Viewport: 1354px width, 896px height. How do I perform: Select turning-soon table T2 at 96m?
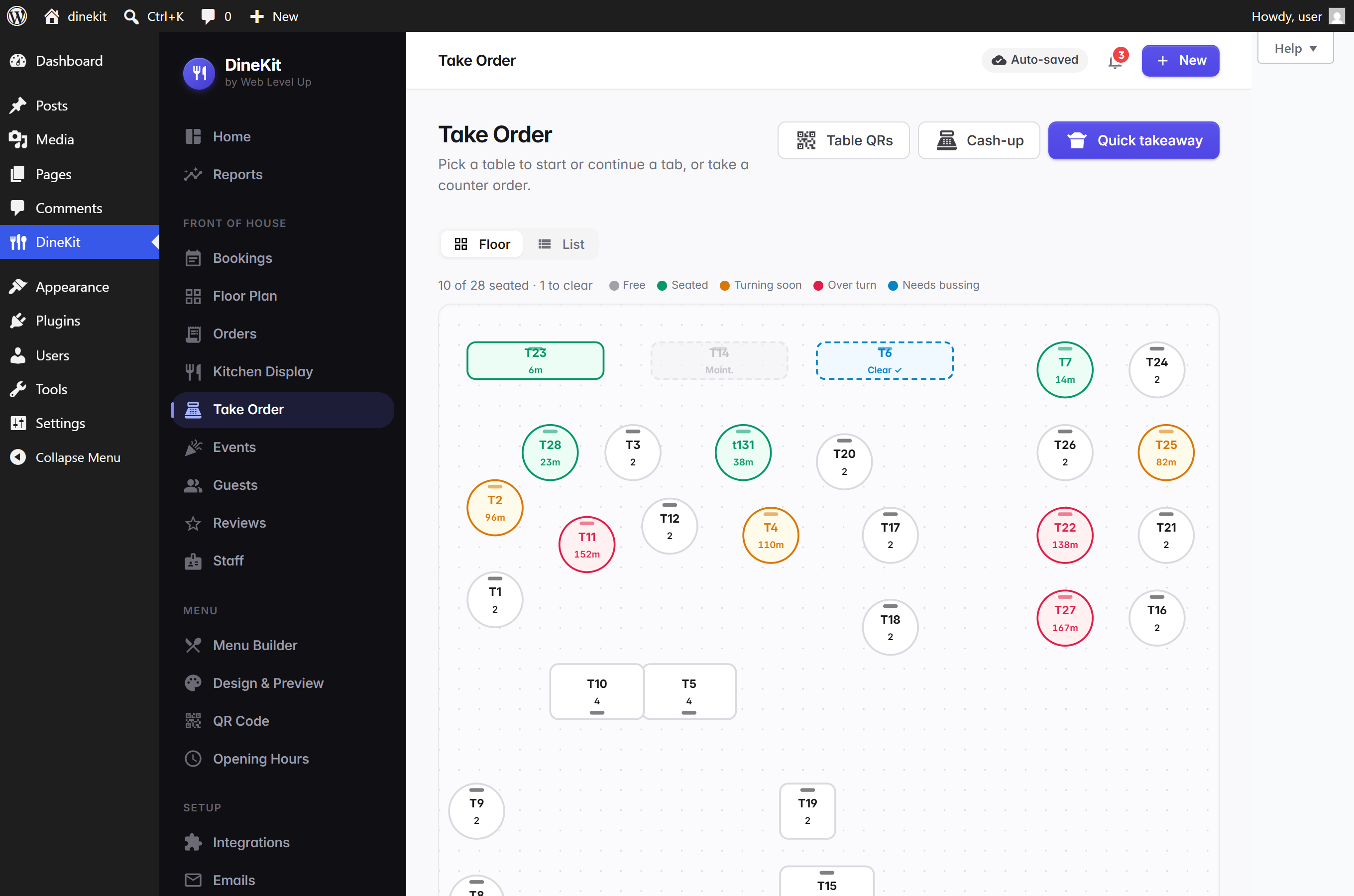point(495,508)
